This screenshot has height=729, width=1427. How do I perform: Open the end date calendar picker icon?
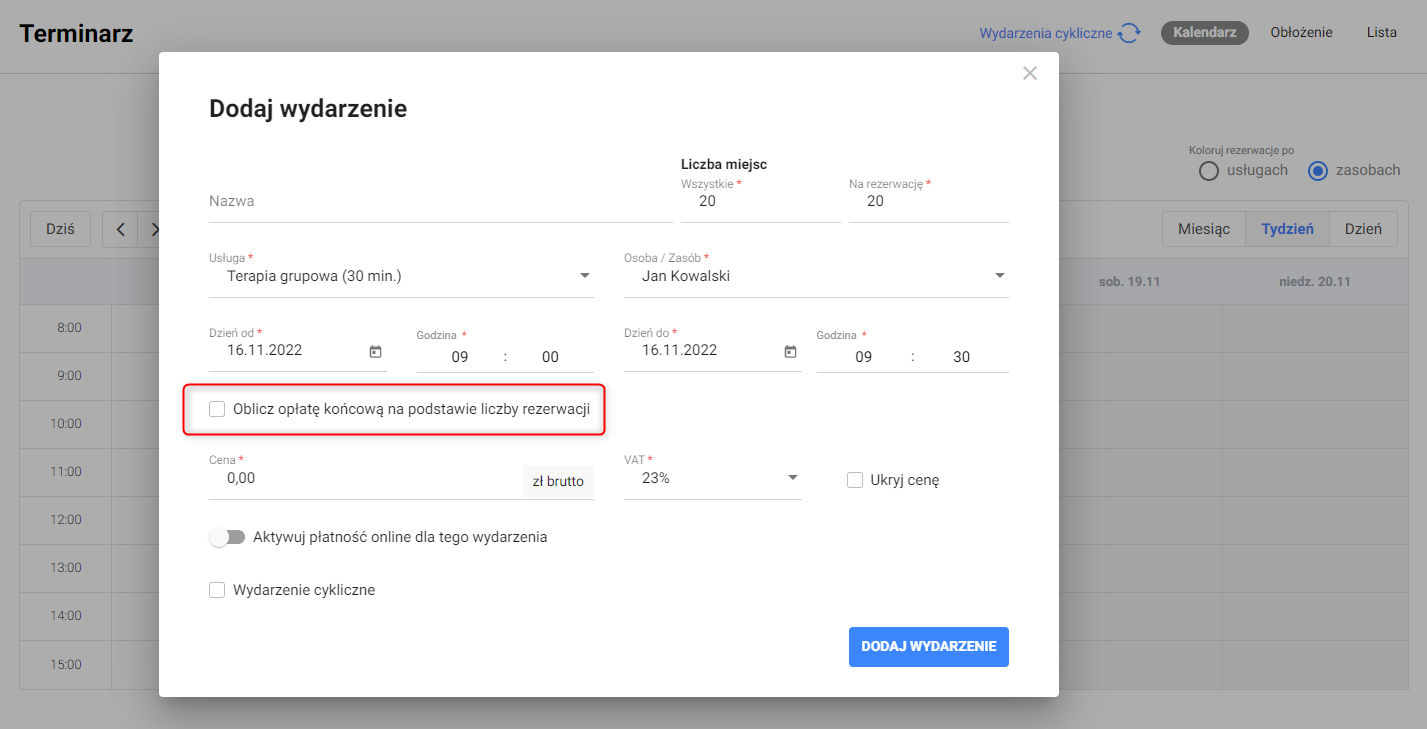[790, 351]
